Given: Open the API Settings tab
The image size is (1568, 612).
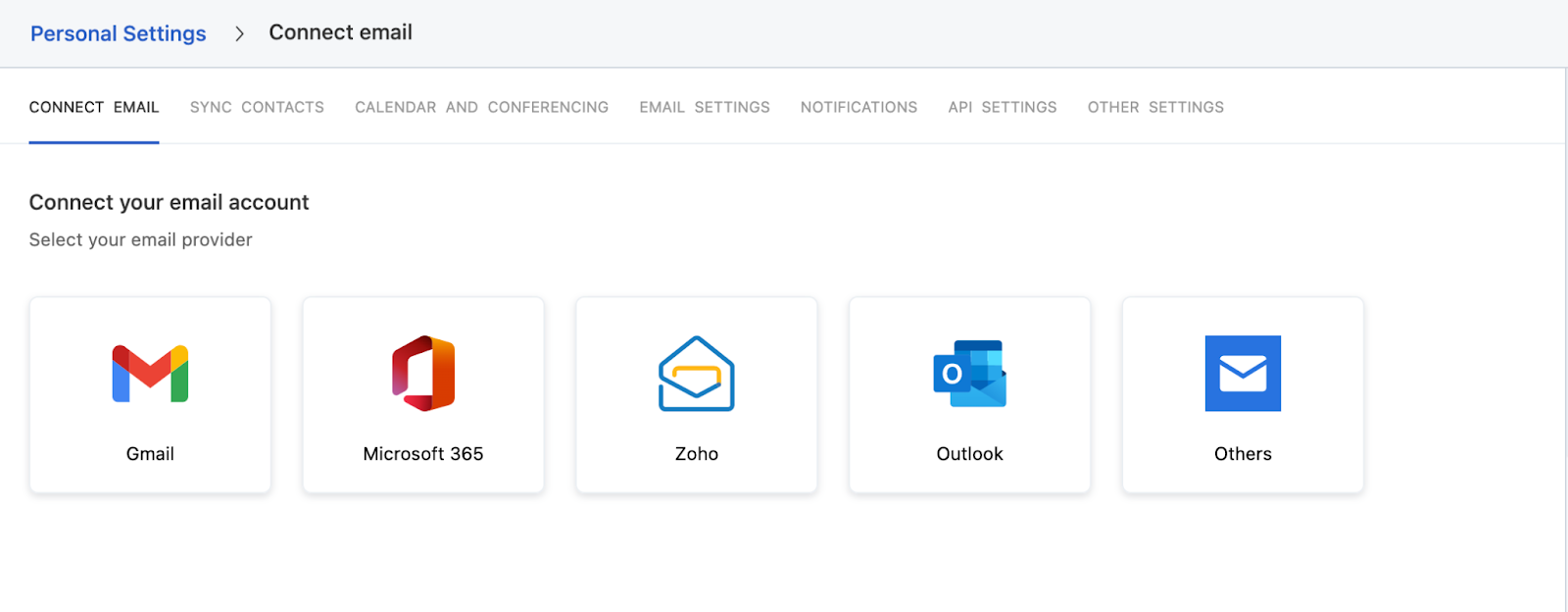Looking at the screenshot, I should pyautogui.click(x=1003, y=107).
